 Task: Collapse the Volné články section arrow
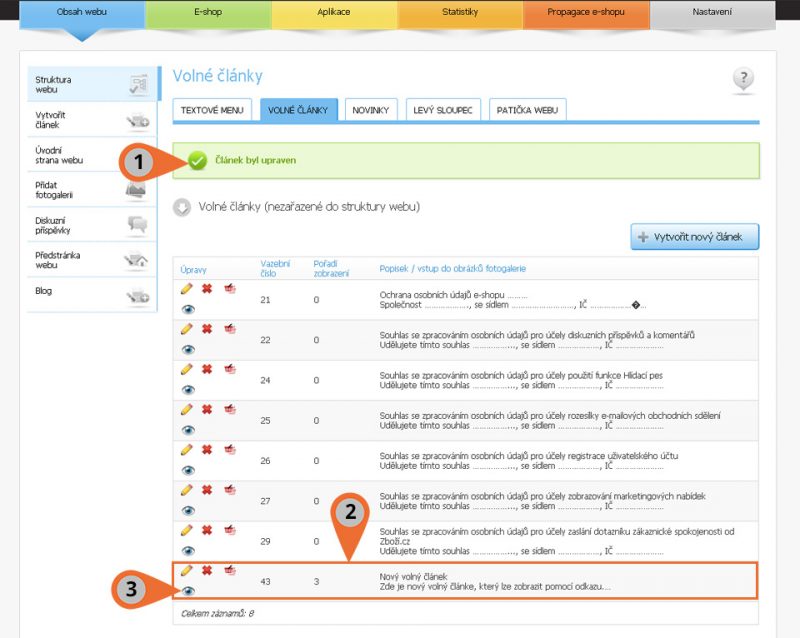tap(182, 207)
